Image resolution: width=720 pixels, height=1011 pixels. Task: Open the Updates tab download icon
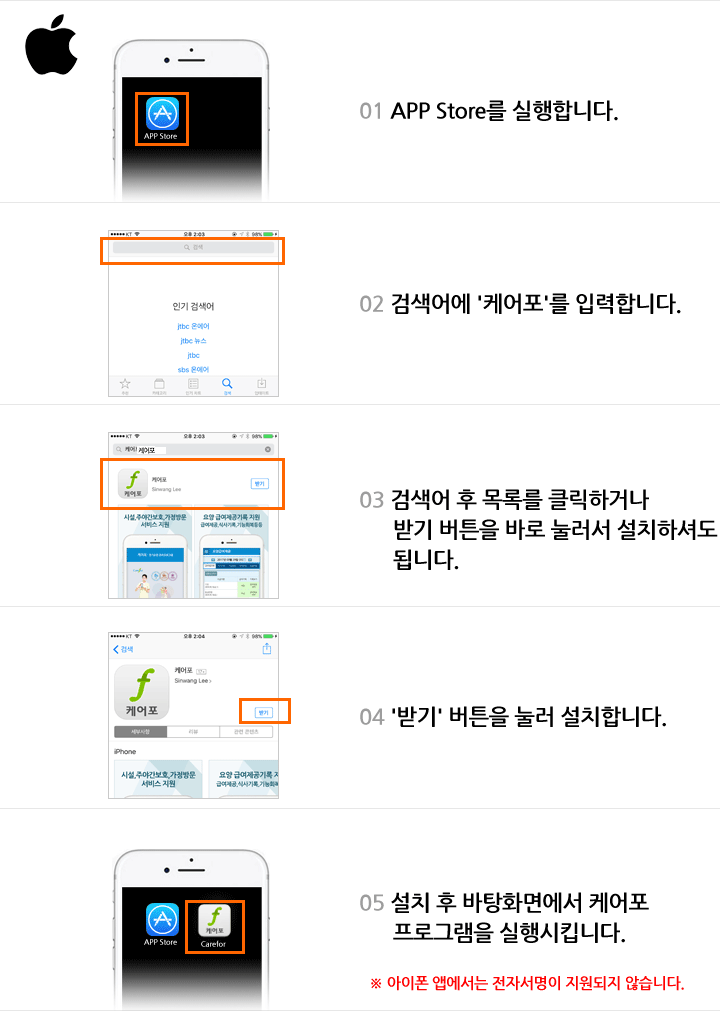pos(261,384)
